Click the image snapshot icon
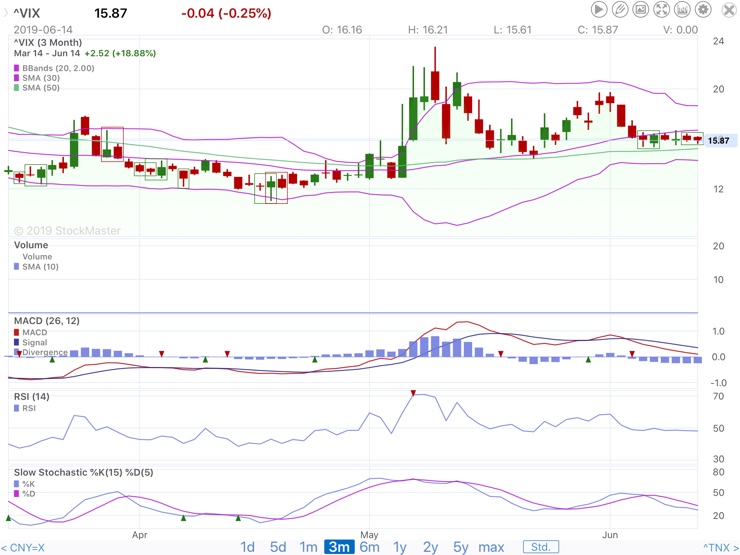Viewport: 740px width, 555px height. (640, 9)
